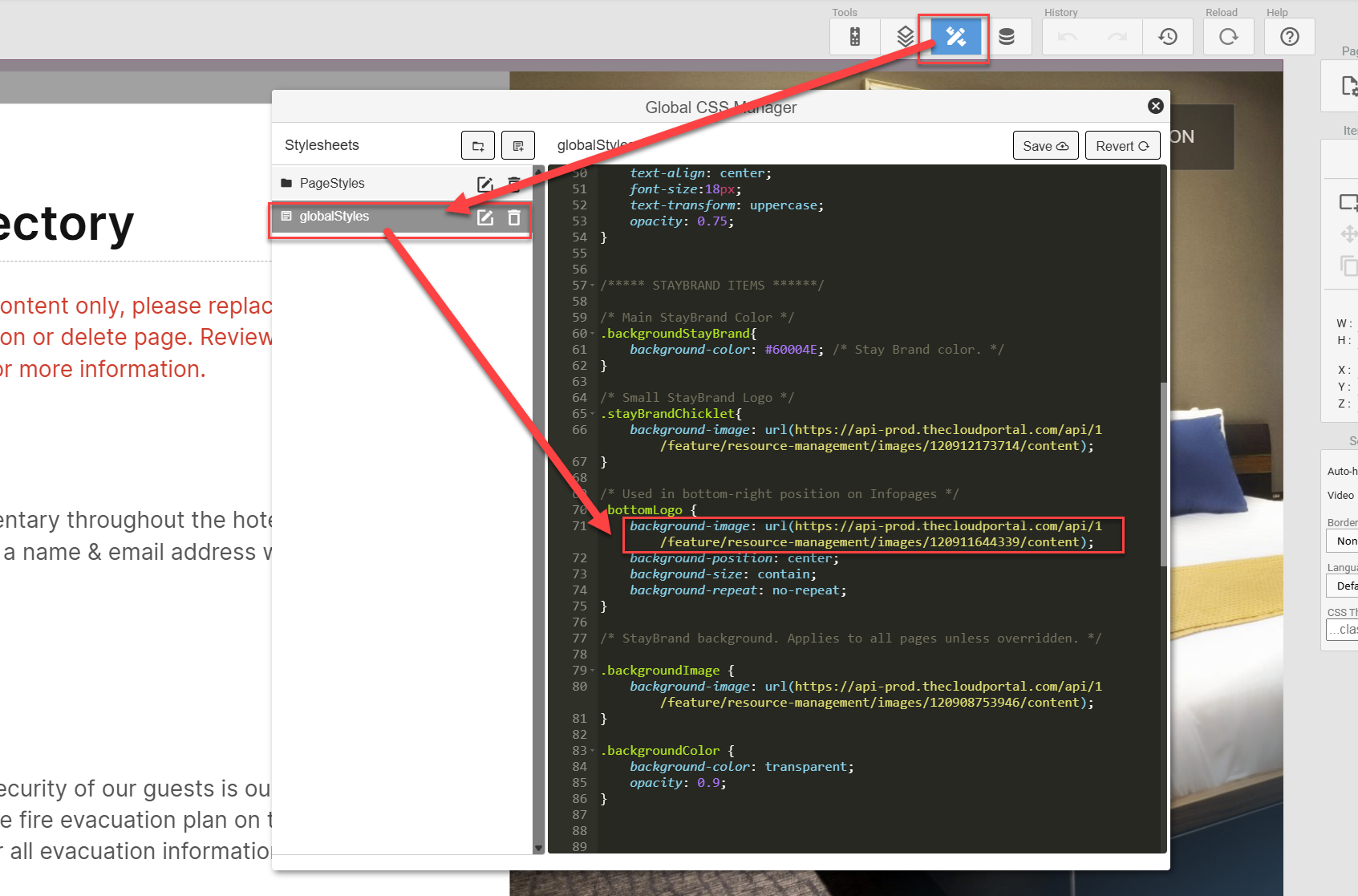Click the Reload icon
The width and height of the screenshot is (1358, 896).
click(x=1228, y=37)
